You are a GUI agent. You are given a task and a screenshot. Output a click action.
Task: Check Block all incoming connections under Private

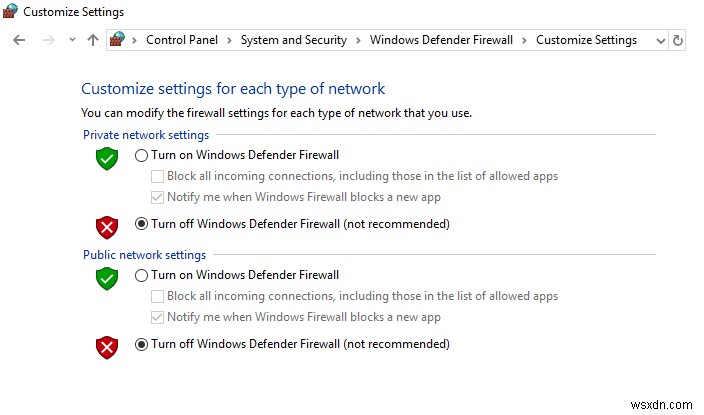(x=157, y=176)
